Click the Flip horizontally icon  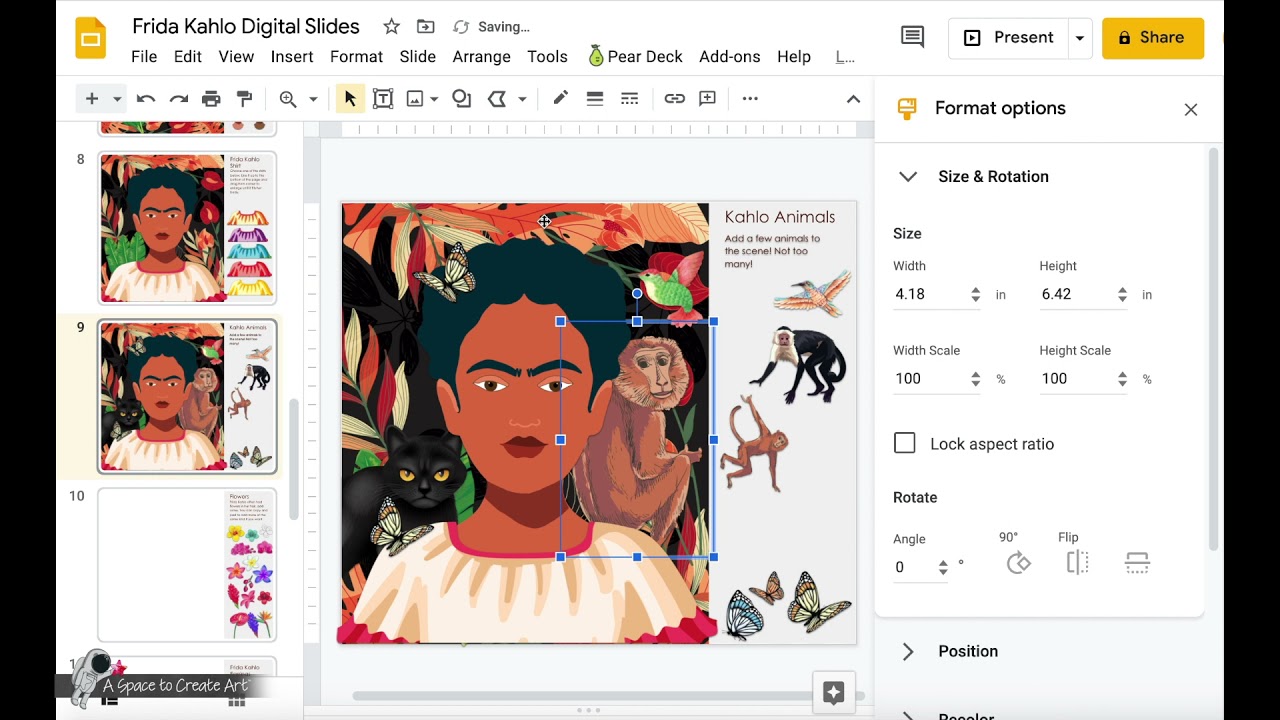(1077, 563)
